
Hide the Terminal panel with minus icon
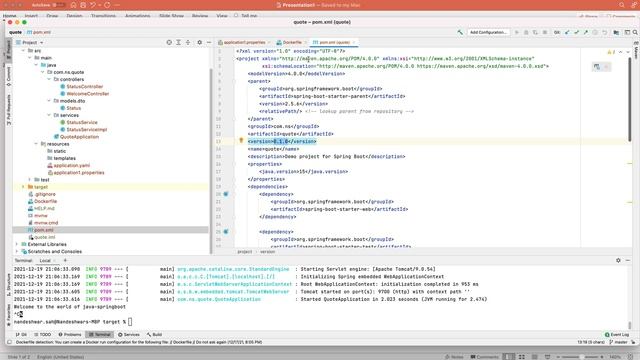[x=628, y=260]
